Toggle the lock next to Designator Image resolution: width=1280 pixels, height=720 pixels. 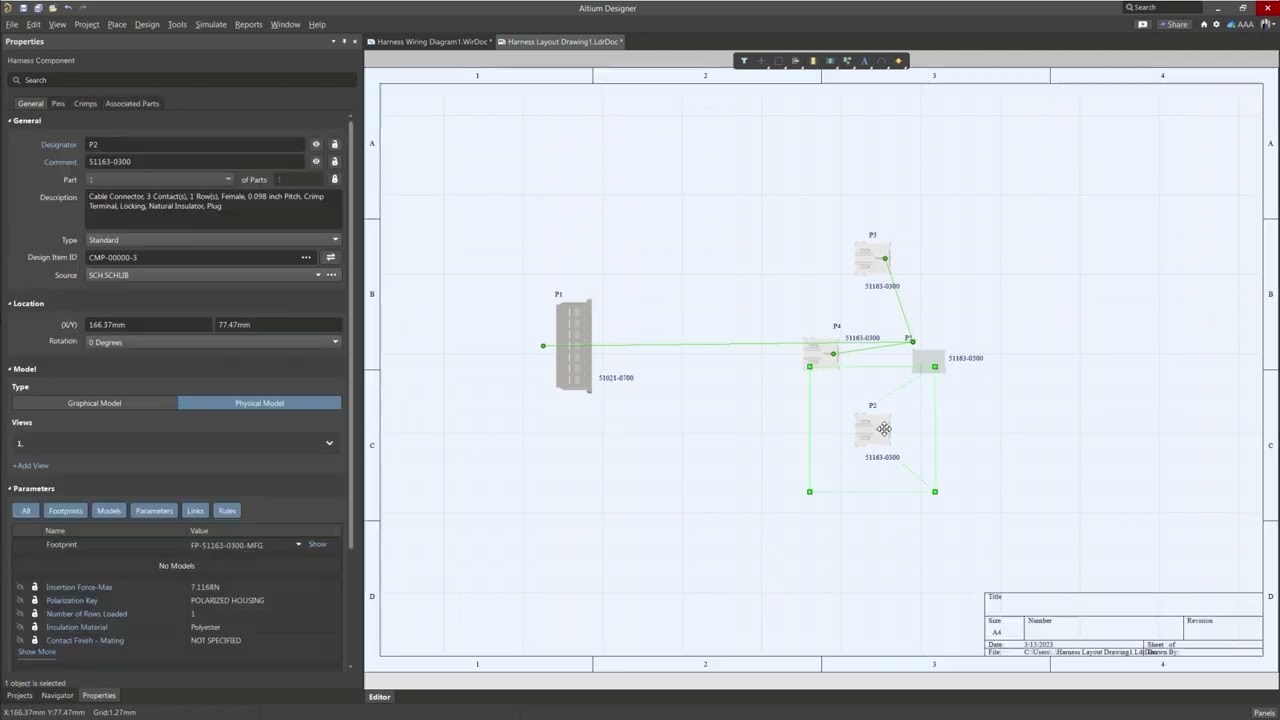pos(334,144)
